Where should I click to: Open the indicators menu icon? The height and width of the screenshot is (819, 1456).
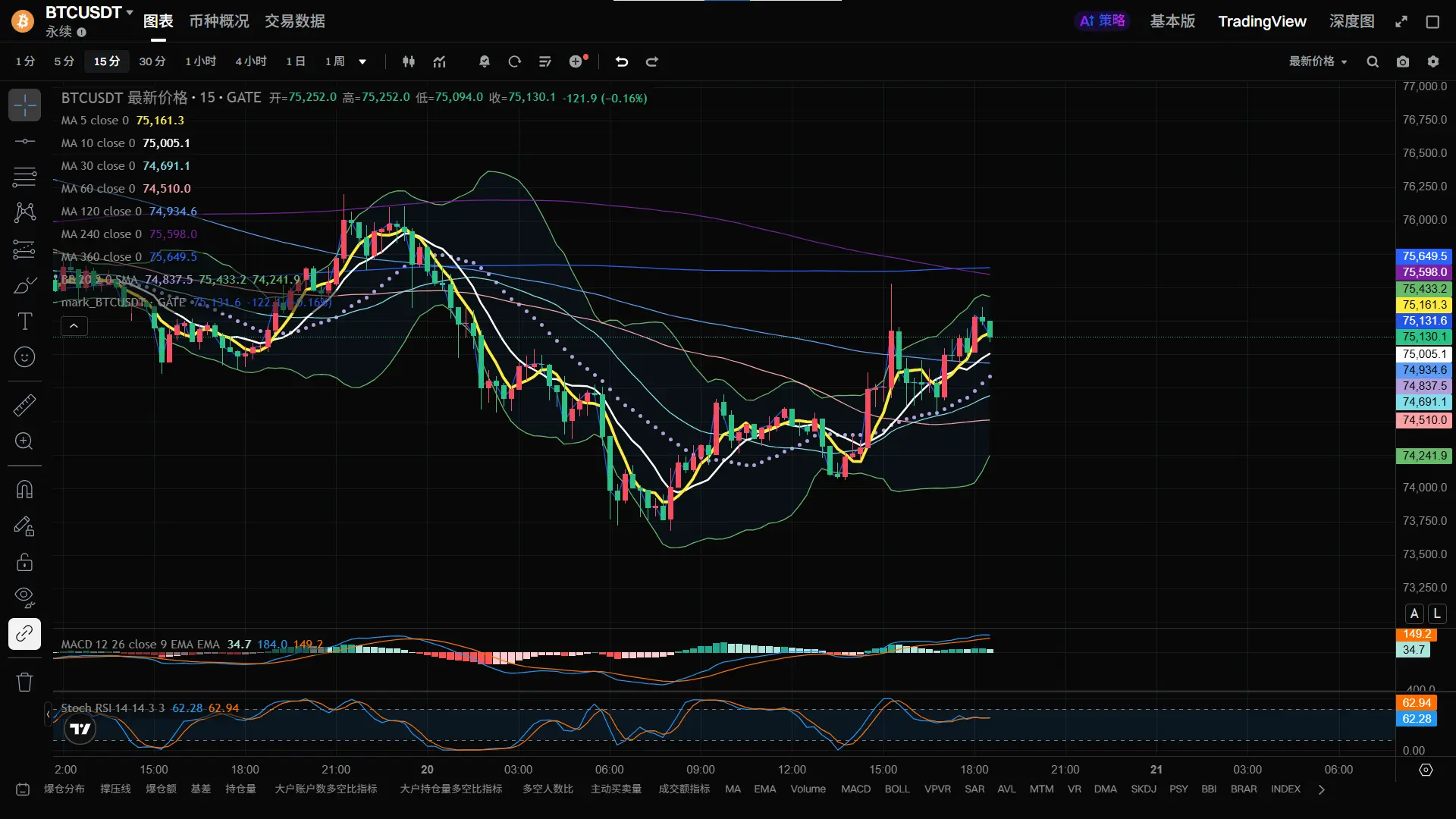[440, 61]
